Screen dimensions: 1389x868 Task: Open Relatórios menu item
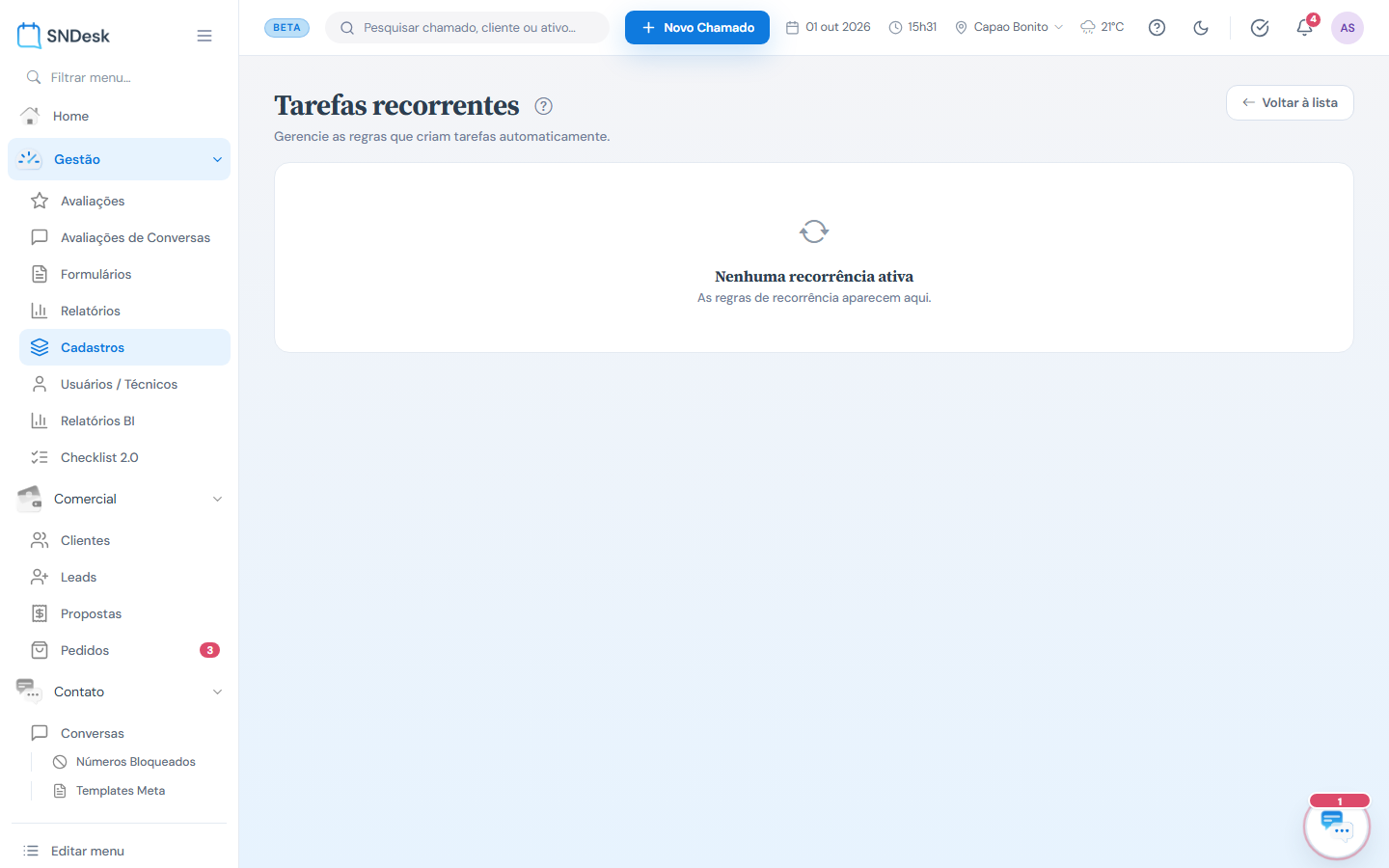tap(125, 311)
